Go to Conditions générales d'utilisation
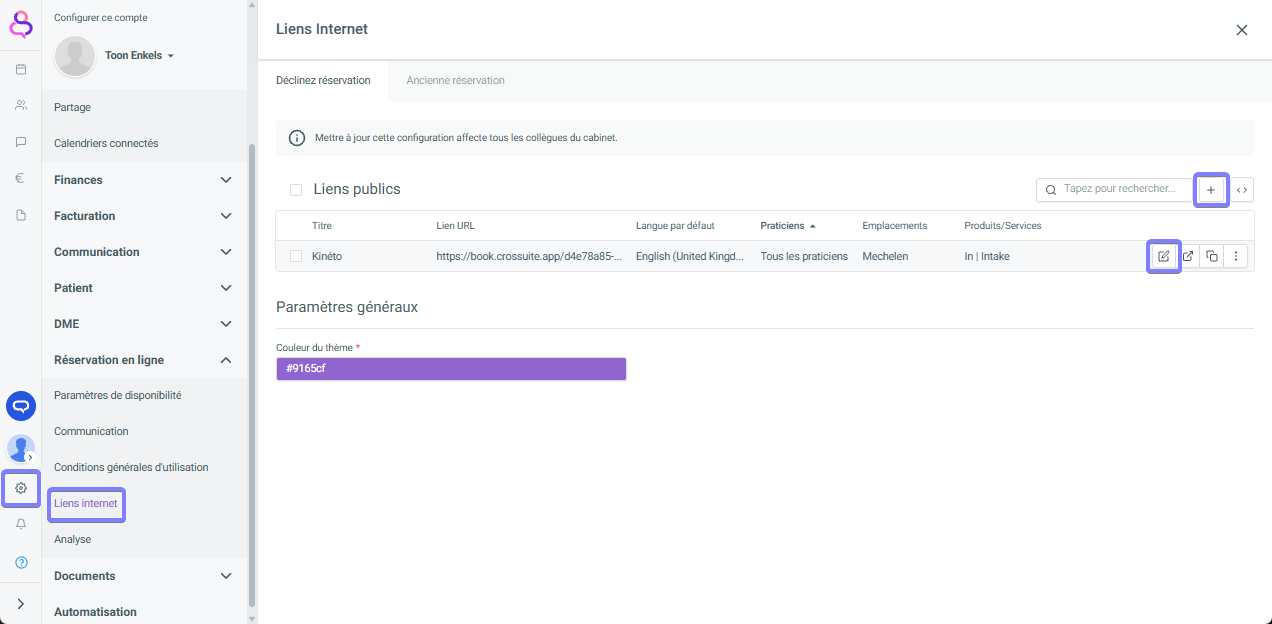Screen dimensions: 1272x624 [x=131, y=467]
